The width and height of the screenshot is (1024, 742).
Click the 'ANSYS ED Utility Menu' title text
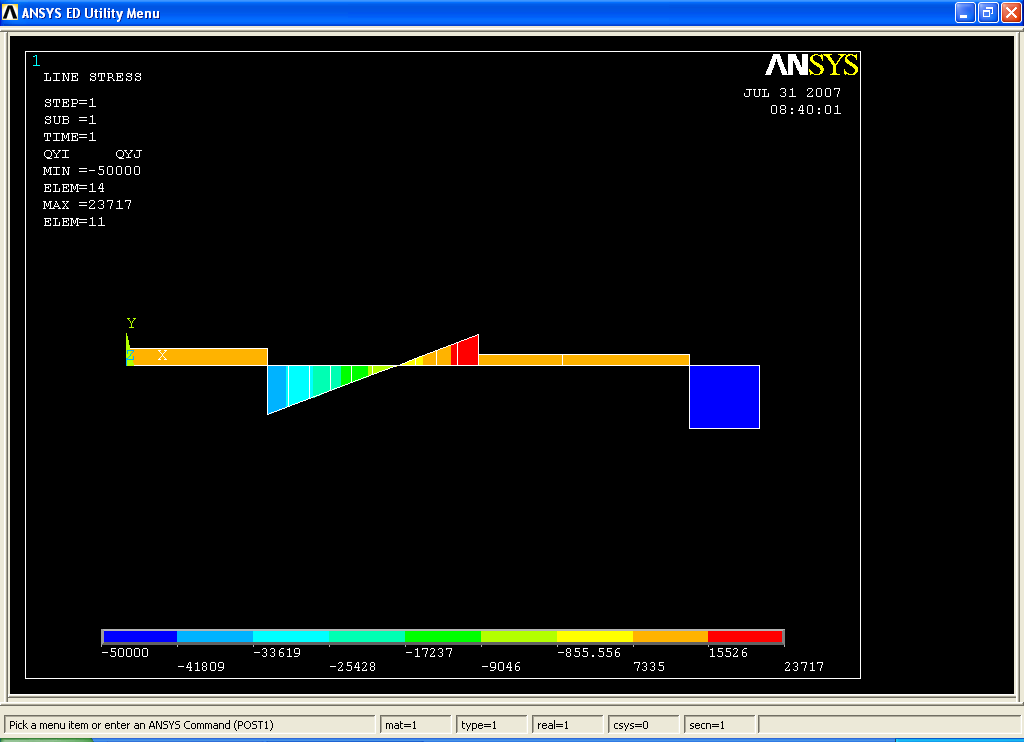tap(91, 13)
